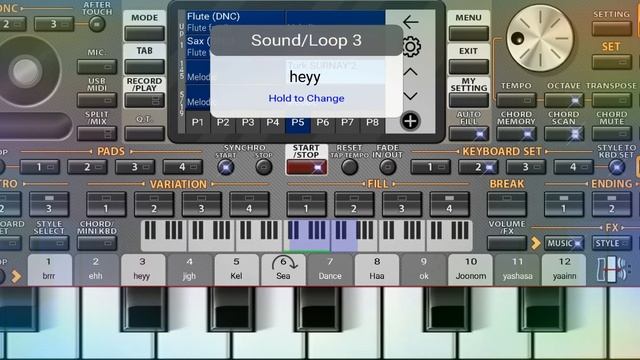Expand the orange arrow next to Volume/FX
This screenshot has height=360, width=640.
pos(536,243)
